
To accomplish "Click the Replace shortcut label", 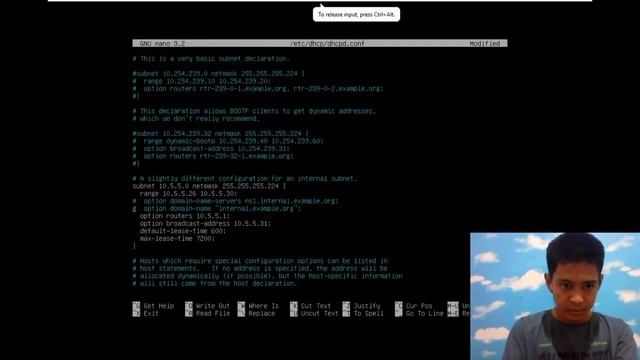I will point(262,313).
